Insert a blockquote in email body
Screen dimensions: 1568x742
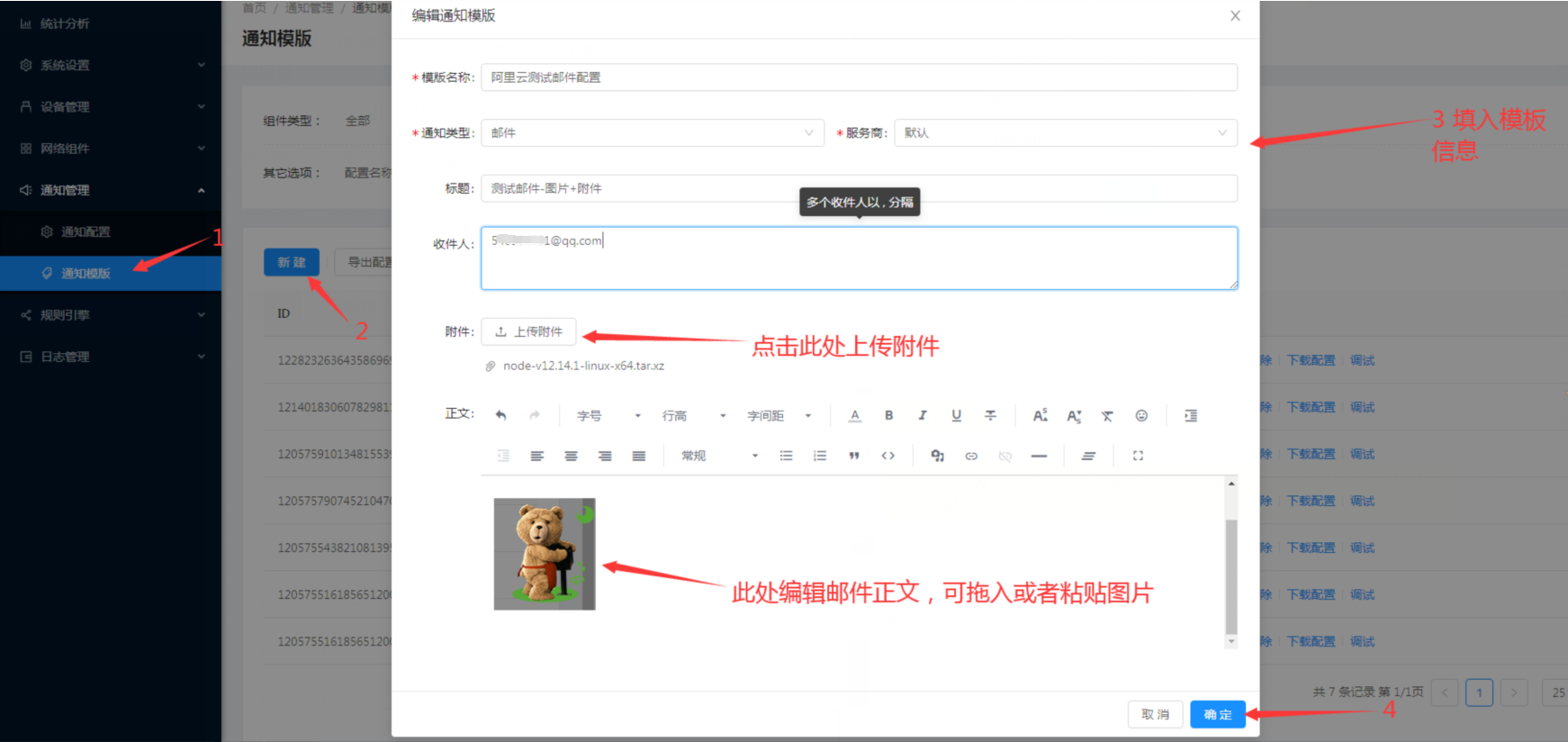pyautogui.click(x=853, y=456)
